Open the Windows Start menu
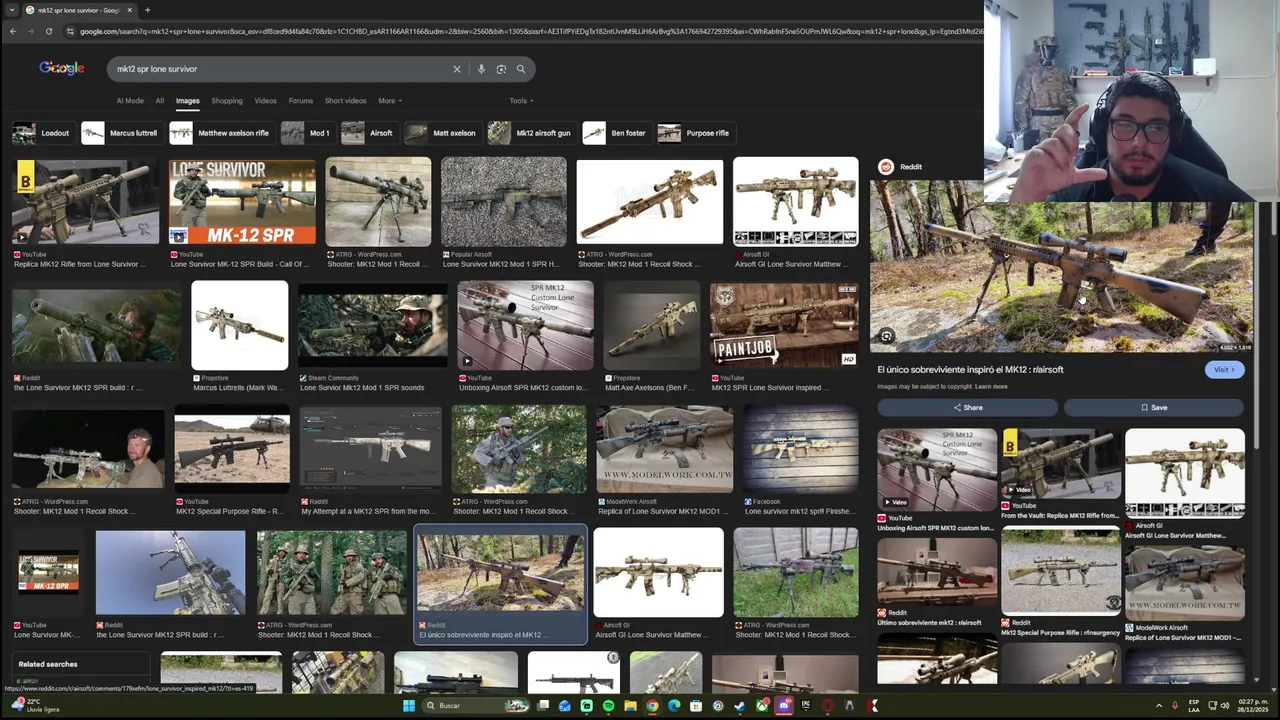 point(408,706)
